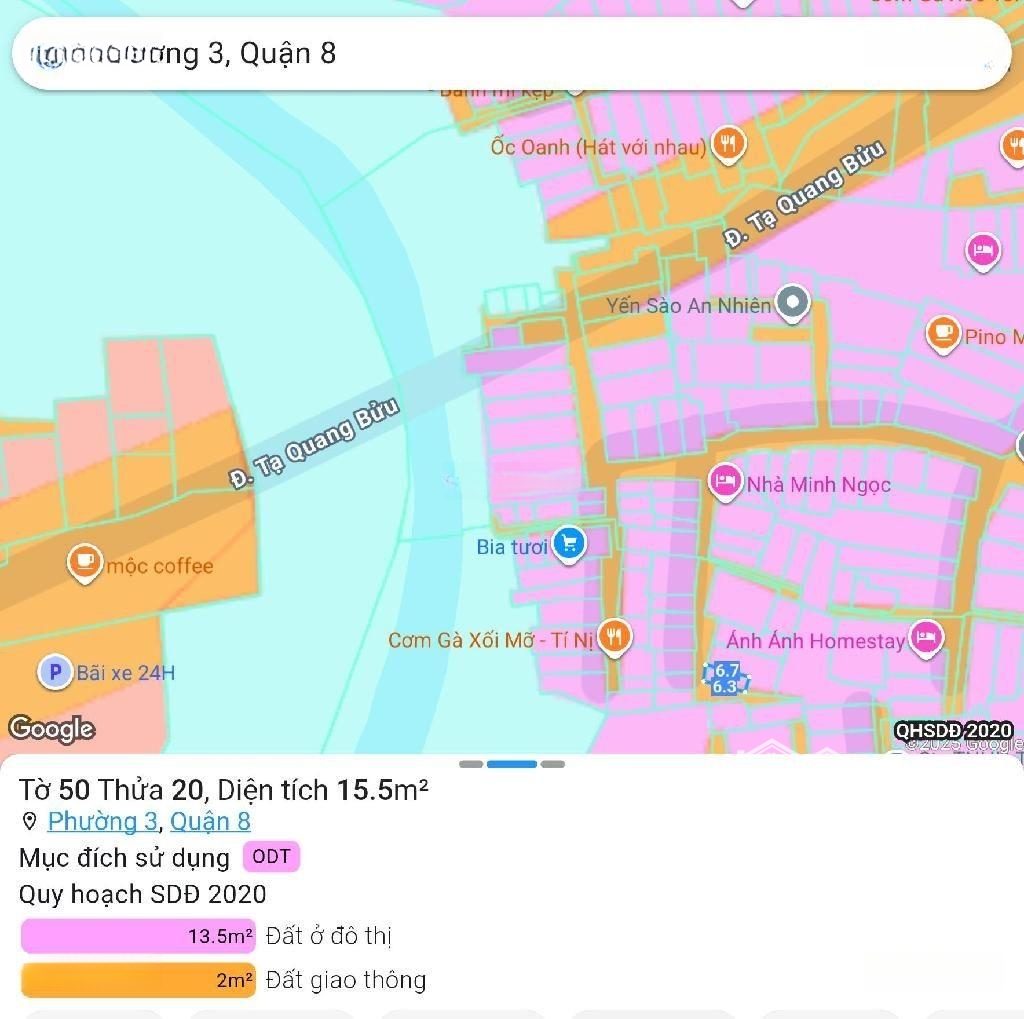Click the ODT land use tag

click(x=271, y=857)
